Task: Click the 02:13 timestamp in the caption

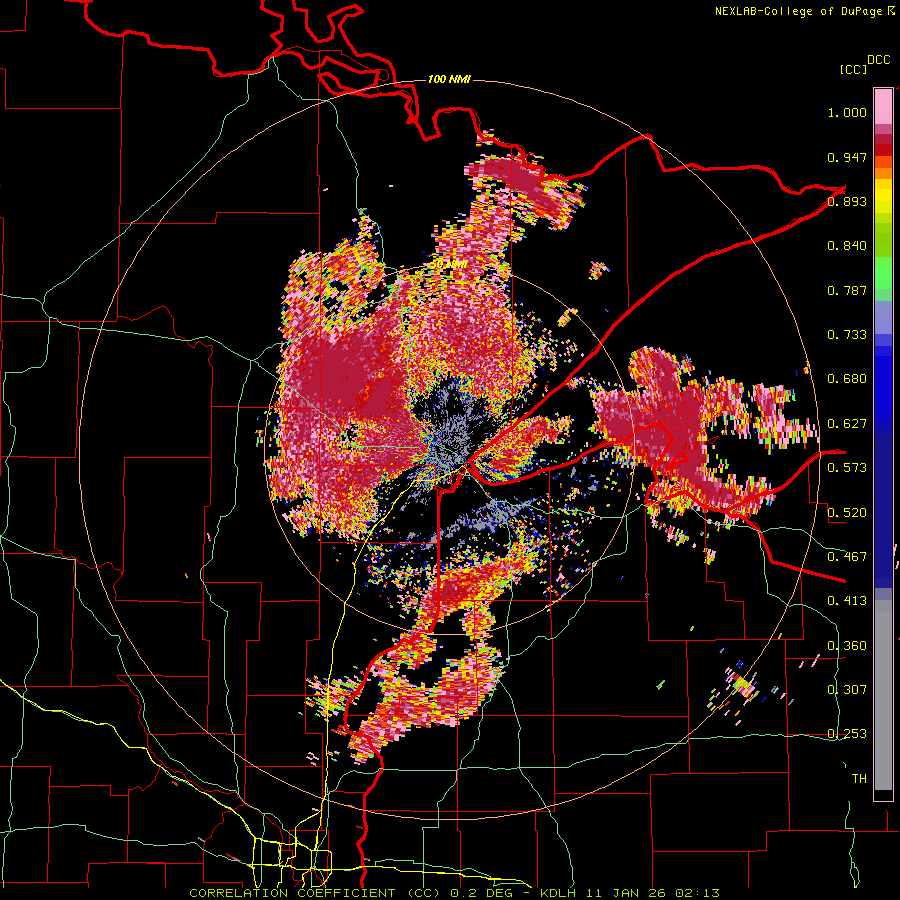Action: [696, 893]
